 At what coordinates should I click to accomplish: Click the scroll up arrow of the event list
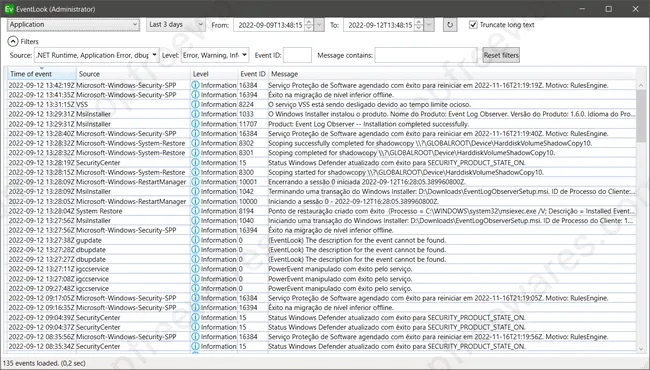point(641,85)
